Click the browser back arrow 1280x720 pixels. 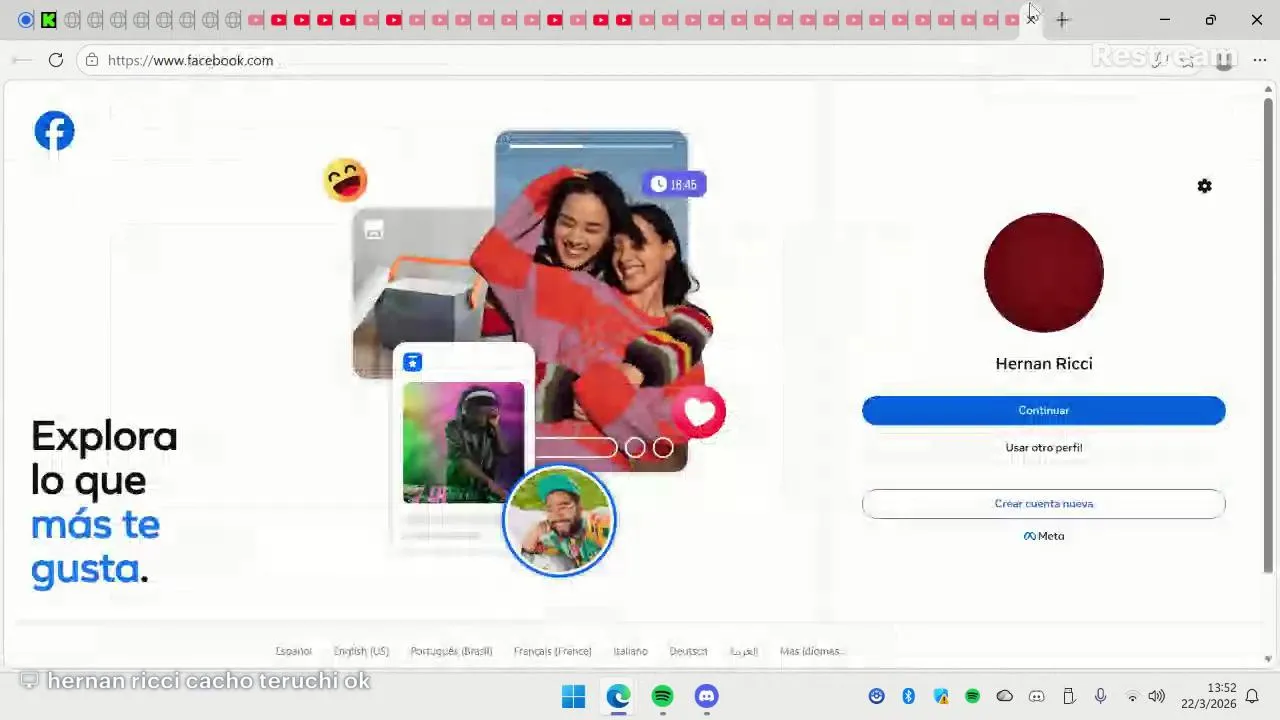pos(21,60)
